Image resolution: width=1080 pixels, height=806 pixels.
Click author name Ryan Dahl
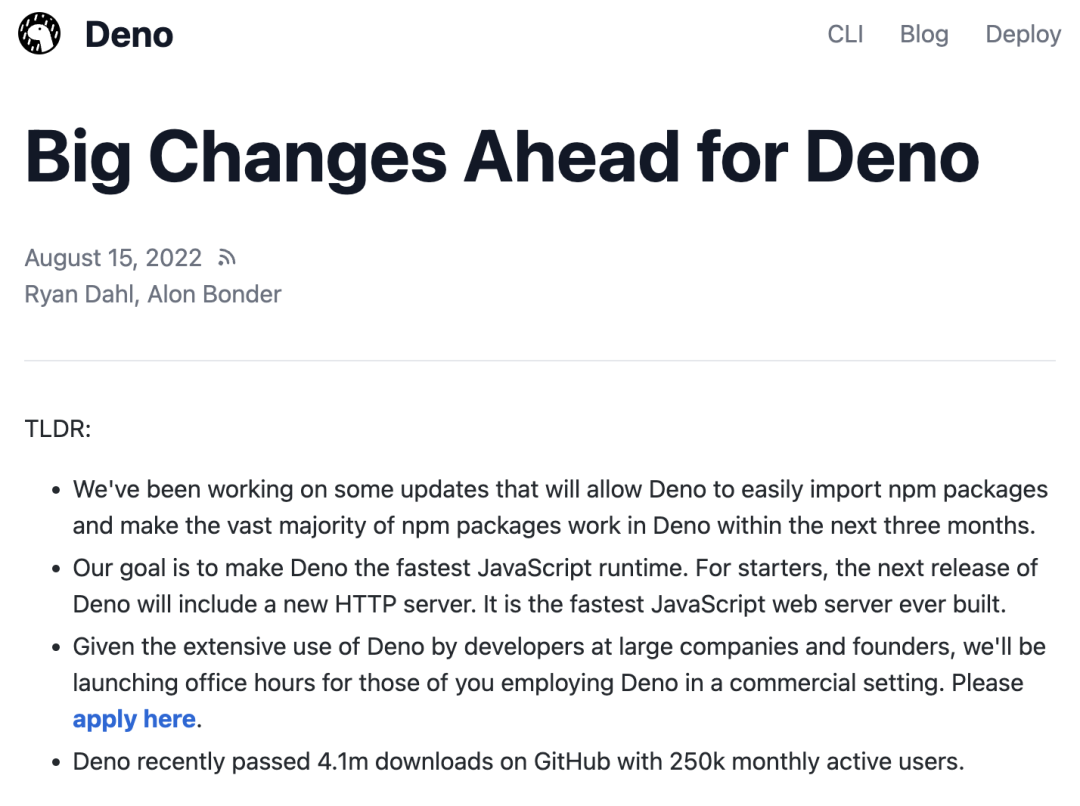(x=79, y=294)
